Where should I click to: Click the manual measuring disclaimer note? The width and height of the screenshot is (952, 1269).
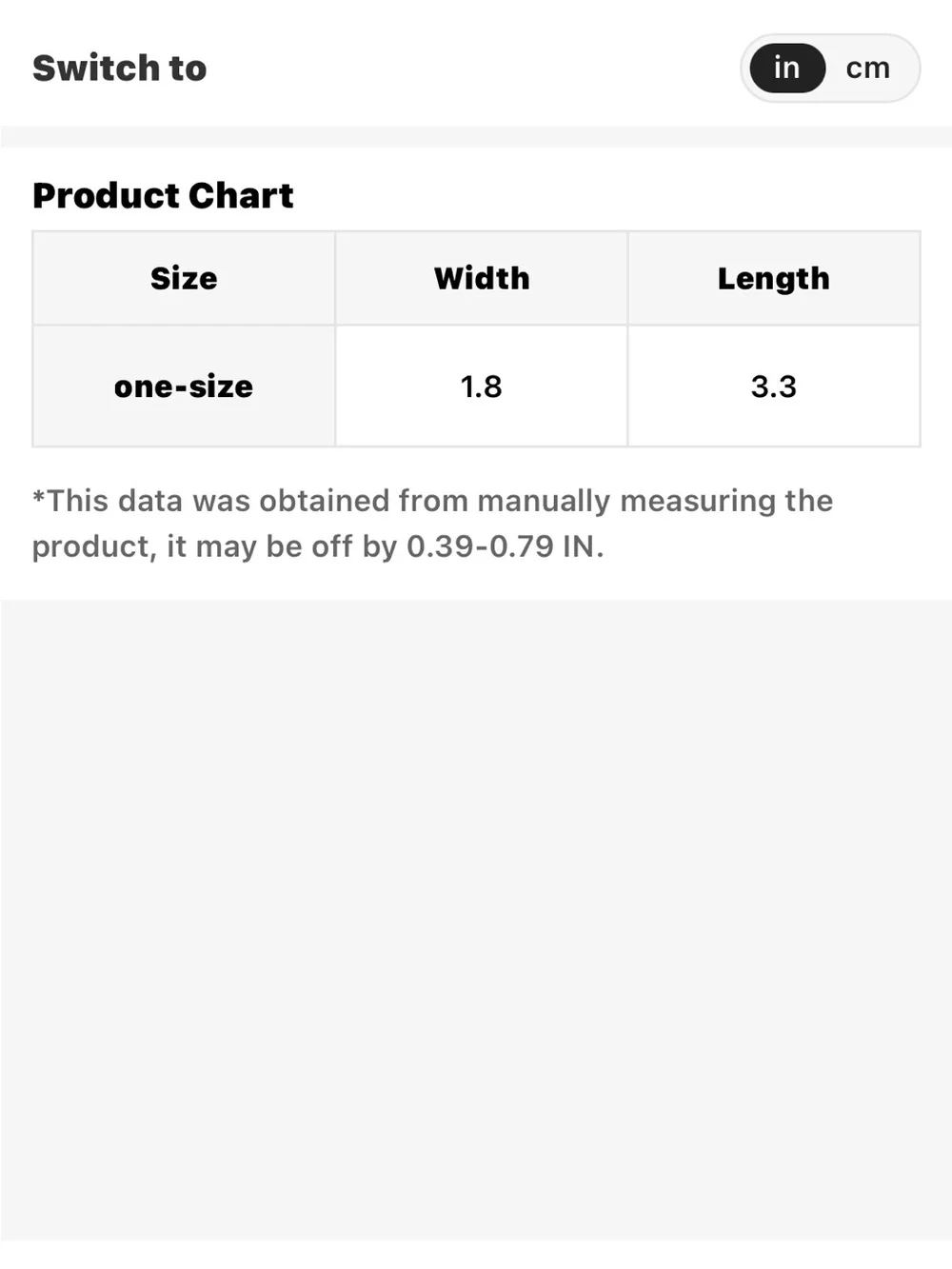[432, 524]
